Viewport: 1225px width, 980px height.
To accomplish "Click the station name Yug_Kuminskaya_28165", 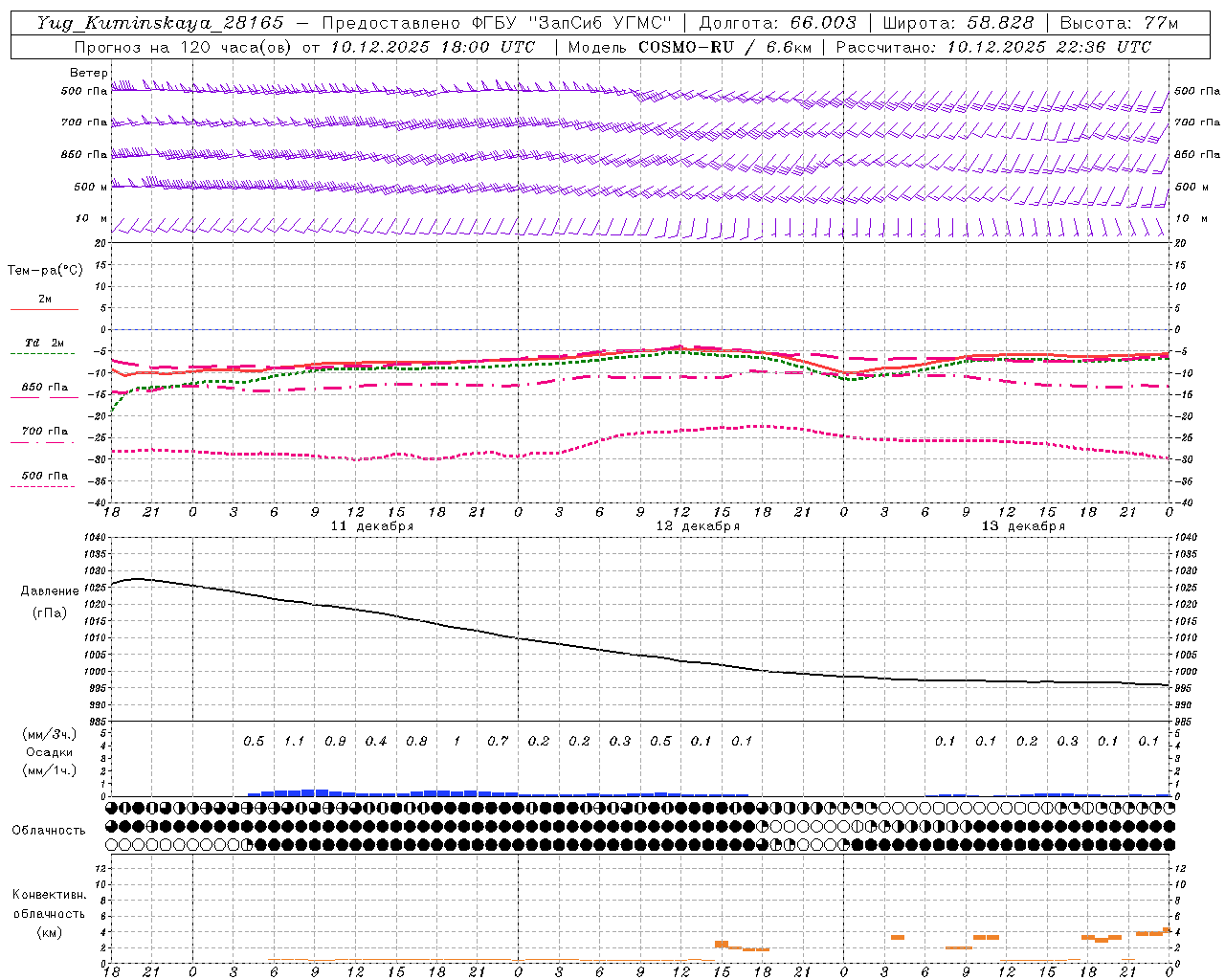I will [160, 23].
